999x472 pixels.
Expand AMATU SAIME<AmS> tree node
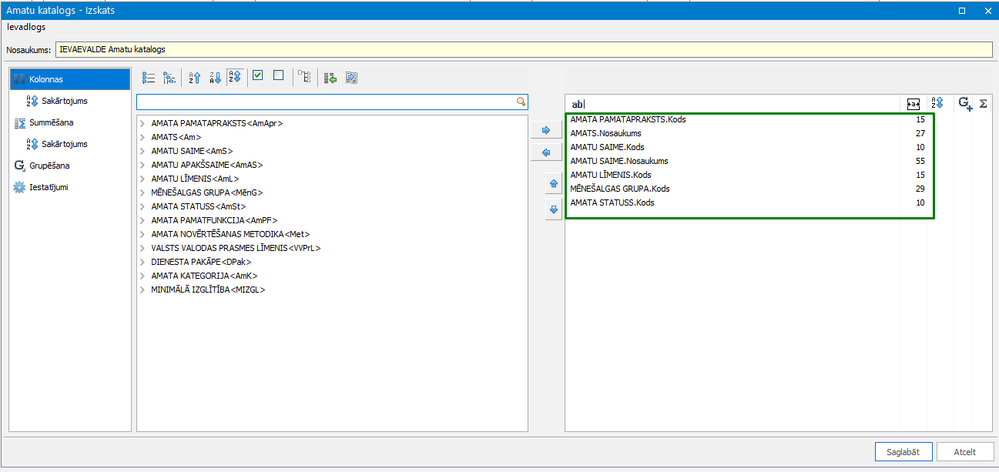[x=142, y=151]
